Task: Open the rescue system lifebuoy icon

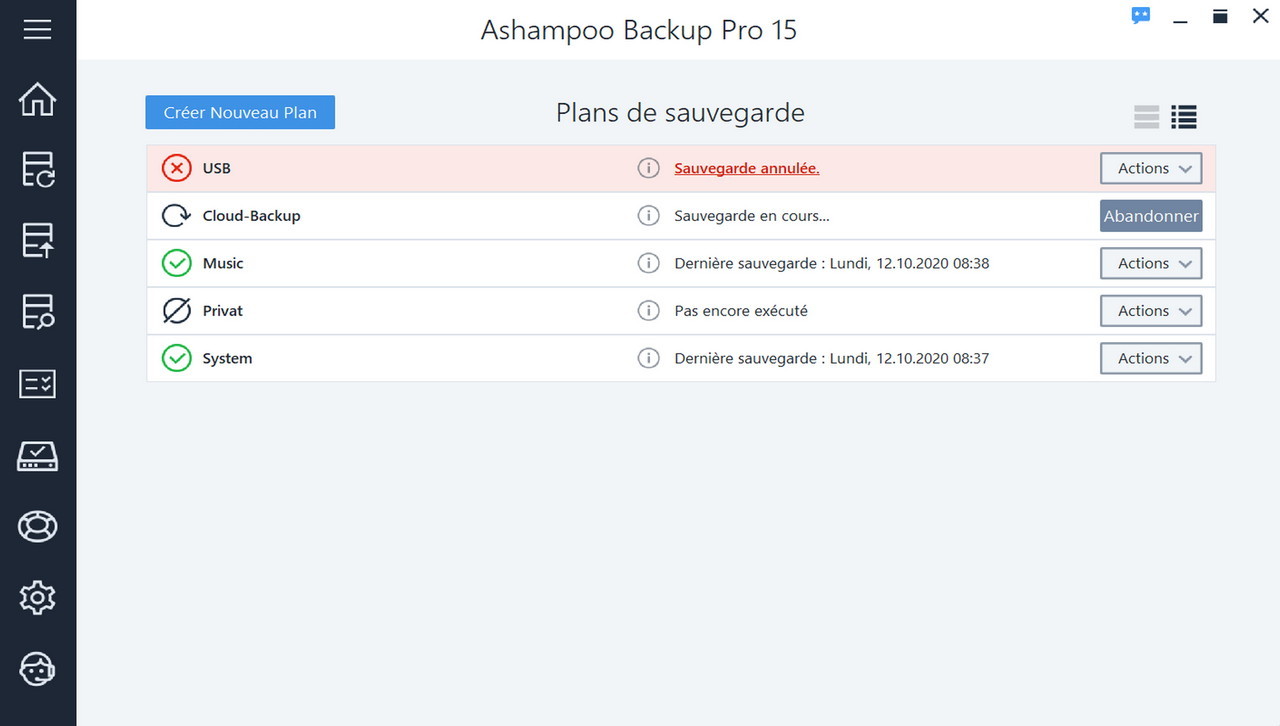Action: [x=37, y=527]
